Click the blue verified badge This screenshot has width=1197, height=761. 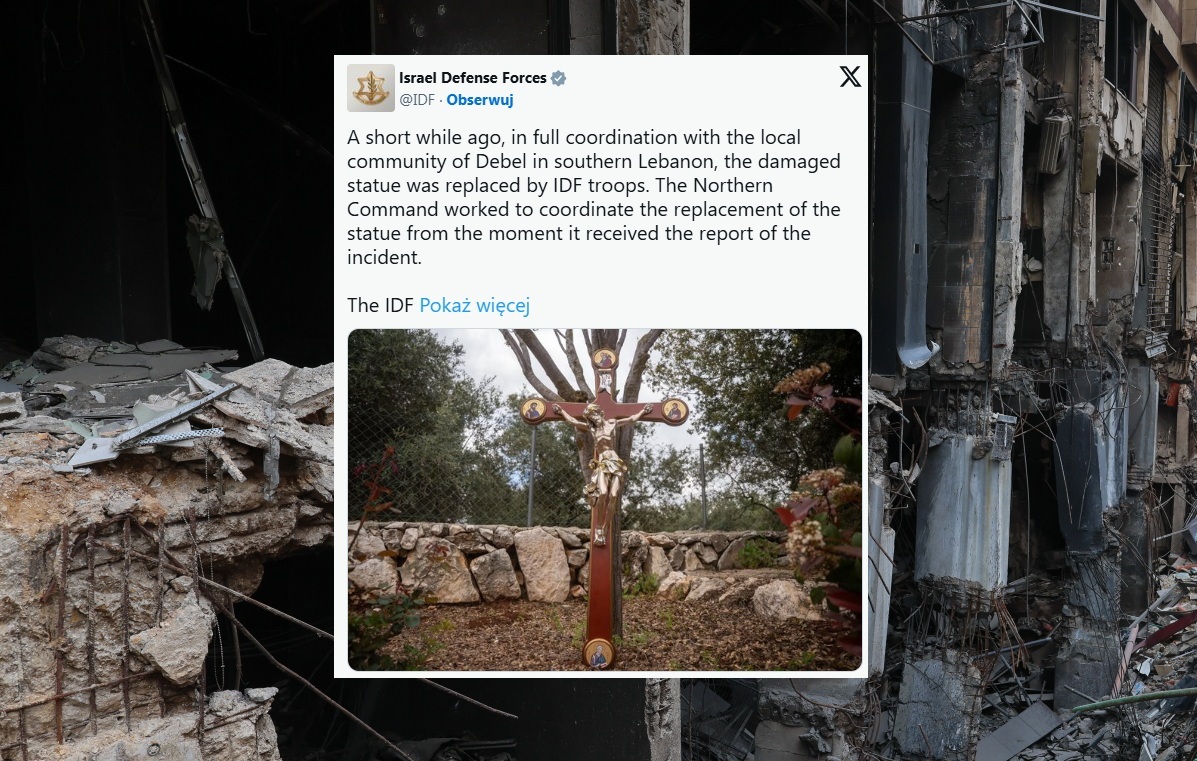[559, 78]
